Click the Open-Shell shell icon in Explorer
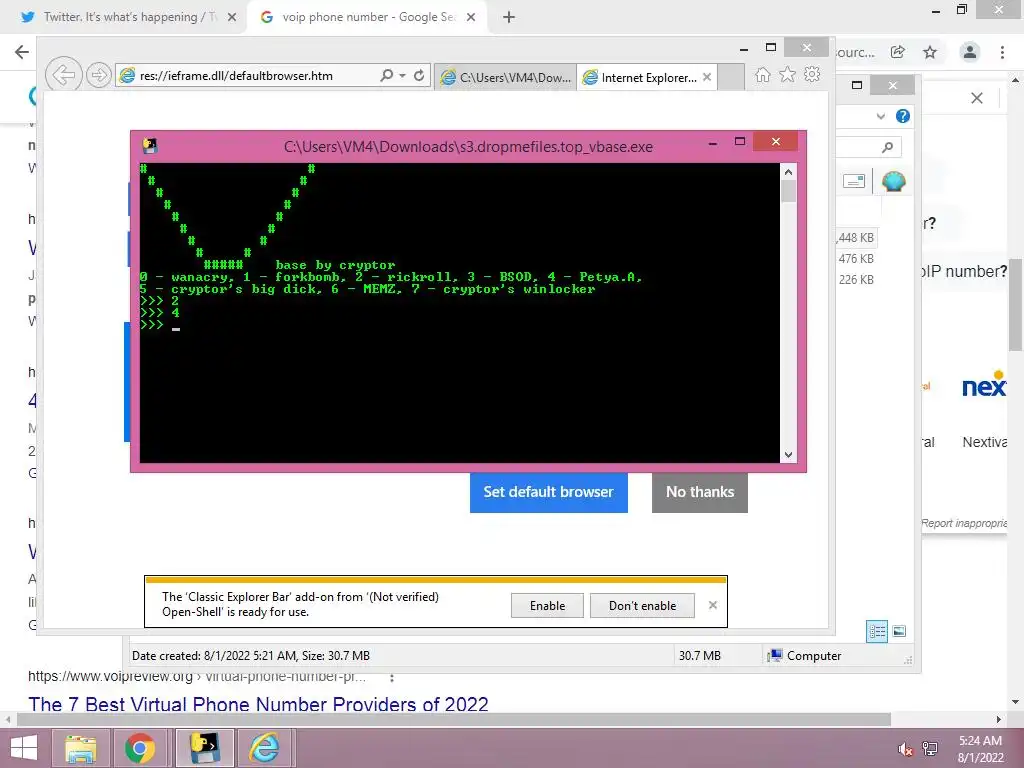Screen dimensions: 1024x768 [893, 181]
